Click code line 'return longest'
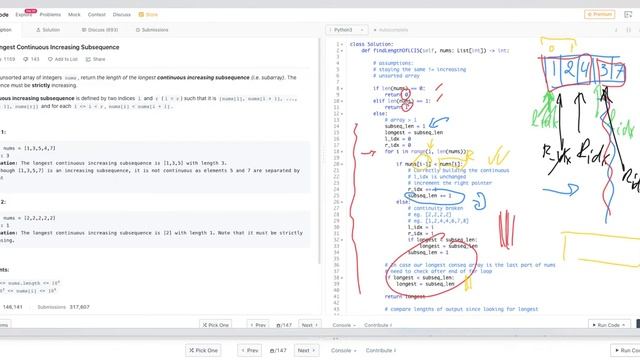 (404, 296)
